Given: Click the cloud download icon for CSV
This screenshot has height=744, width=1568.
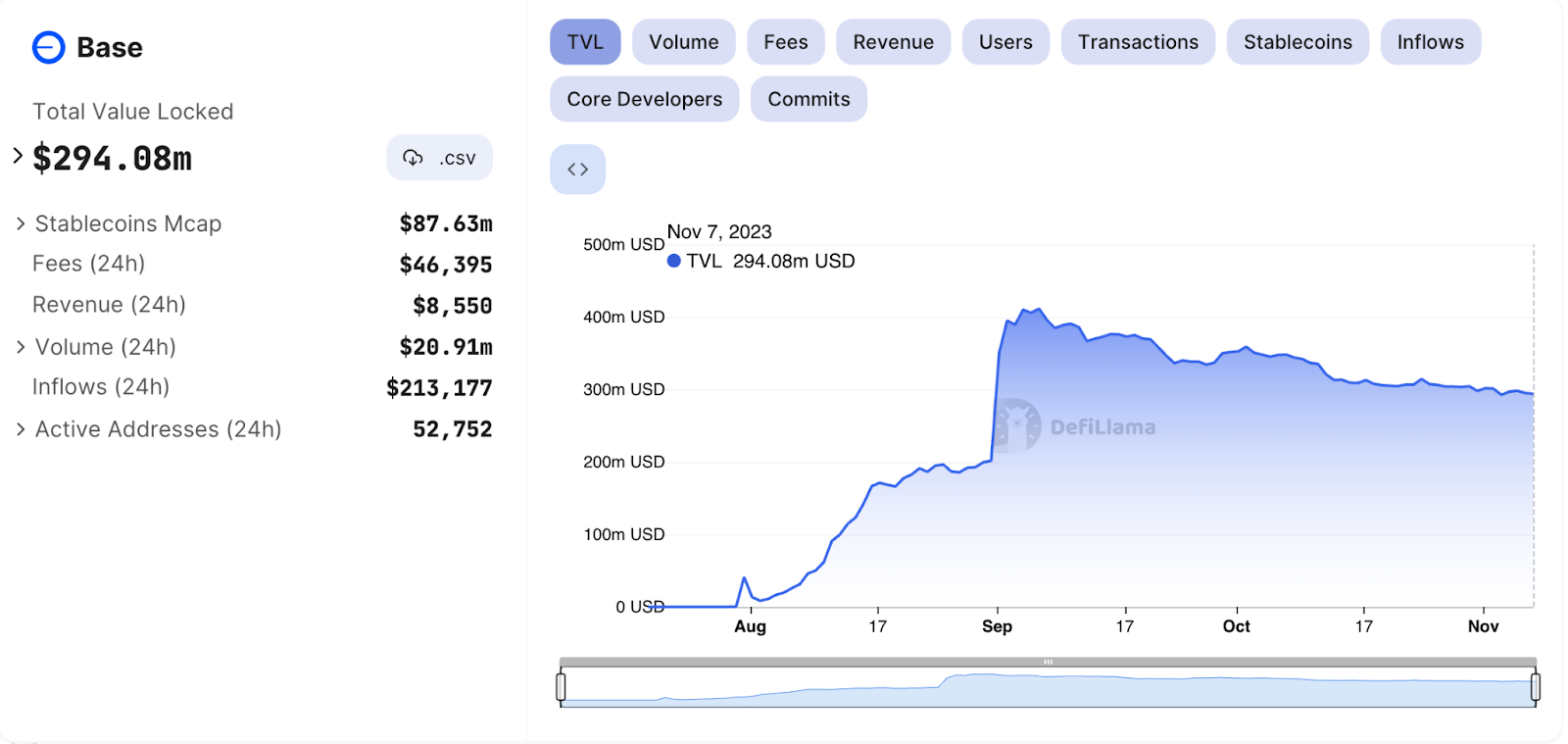Looking at the screenshot, I should [414, 158].
